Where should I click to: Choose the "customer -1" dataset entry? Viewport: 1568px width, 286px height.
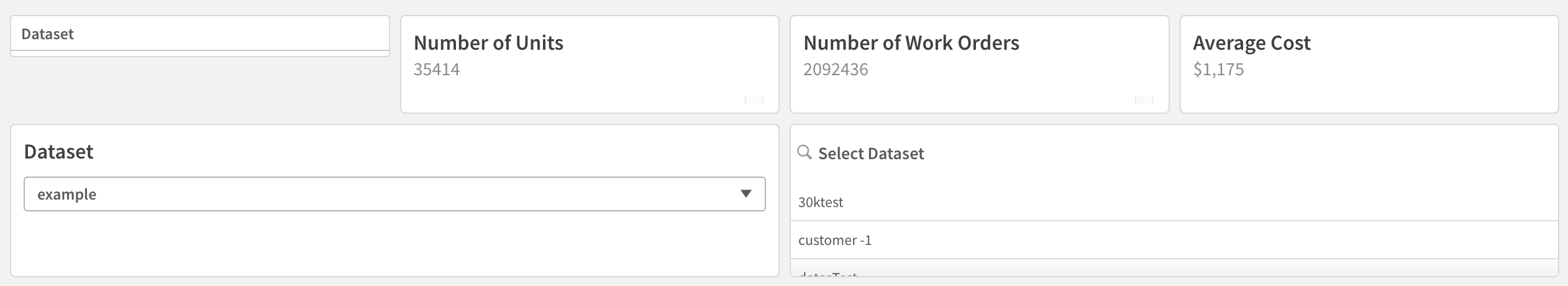tap(835, 240)
